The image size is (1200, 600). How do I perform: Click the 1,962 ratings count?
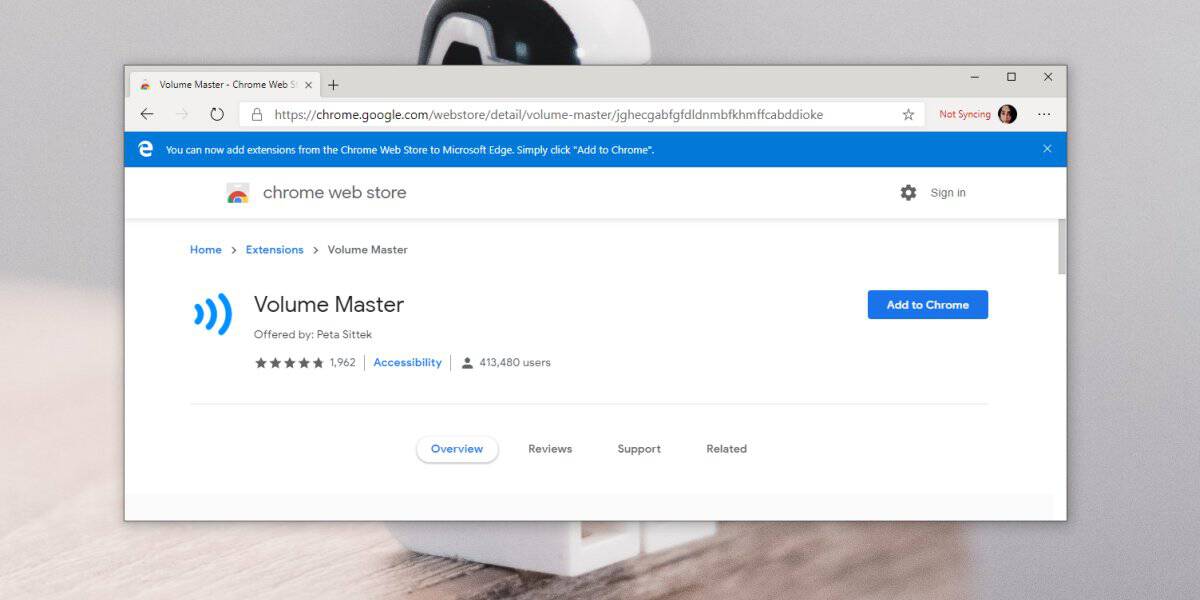343,363
